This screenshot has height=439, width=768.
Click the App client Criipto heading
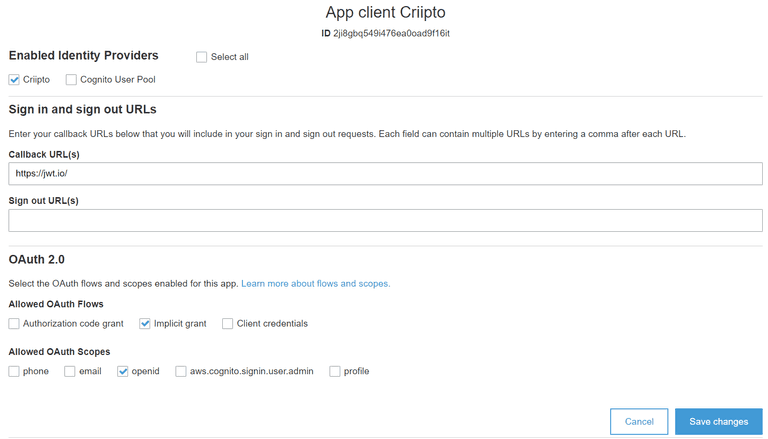coord(385,12)
